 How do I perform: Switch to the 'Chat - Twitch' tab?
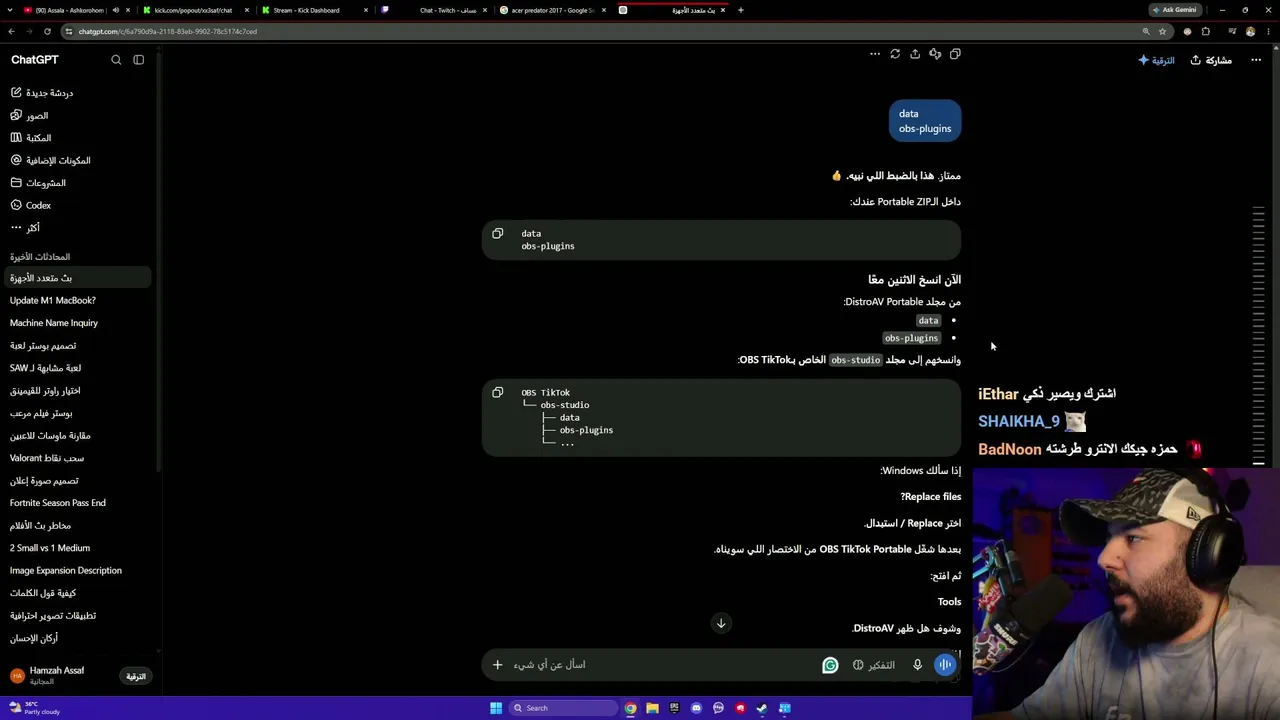coord(434,10)
